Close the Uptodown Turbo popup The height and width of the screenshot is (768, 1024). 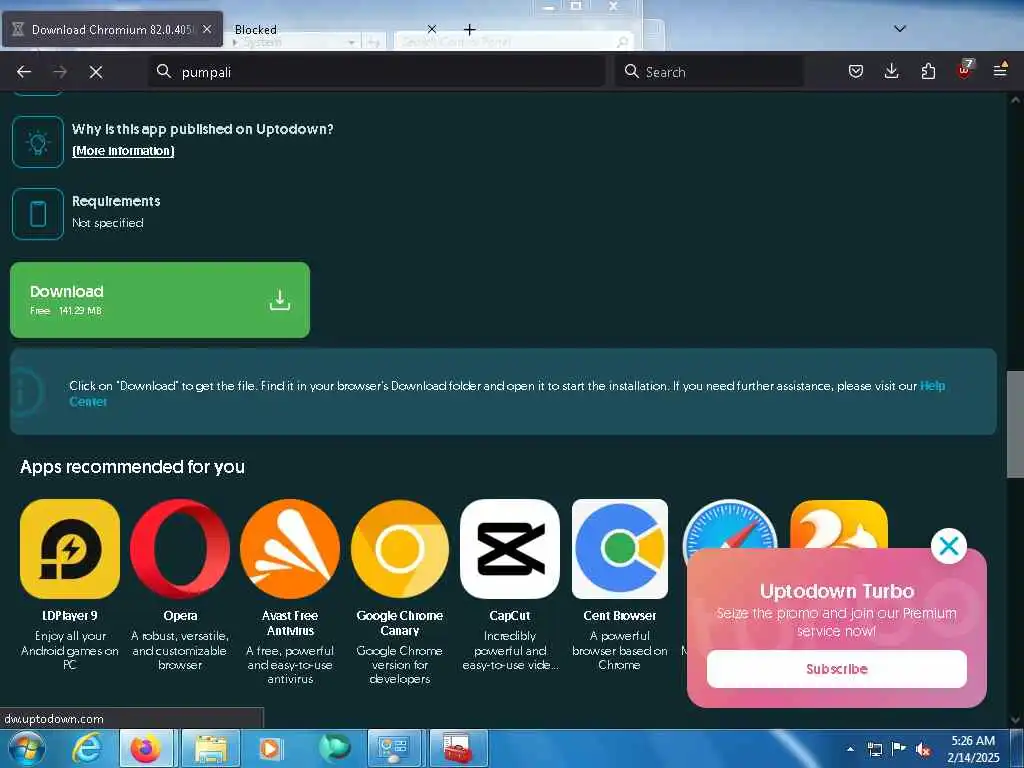tap(948, 546)
